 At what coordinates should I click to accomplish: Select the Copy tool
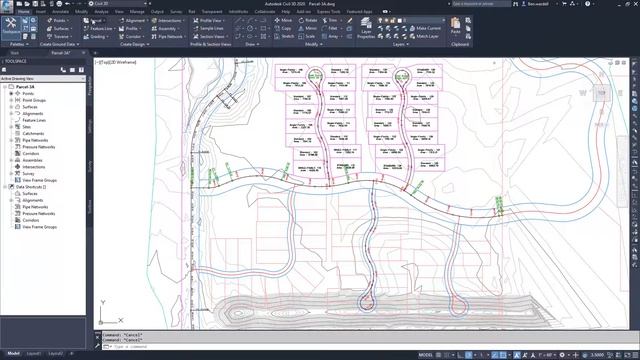(283, 29)
